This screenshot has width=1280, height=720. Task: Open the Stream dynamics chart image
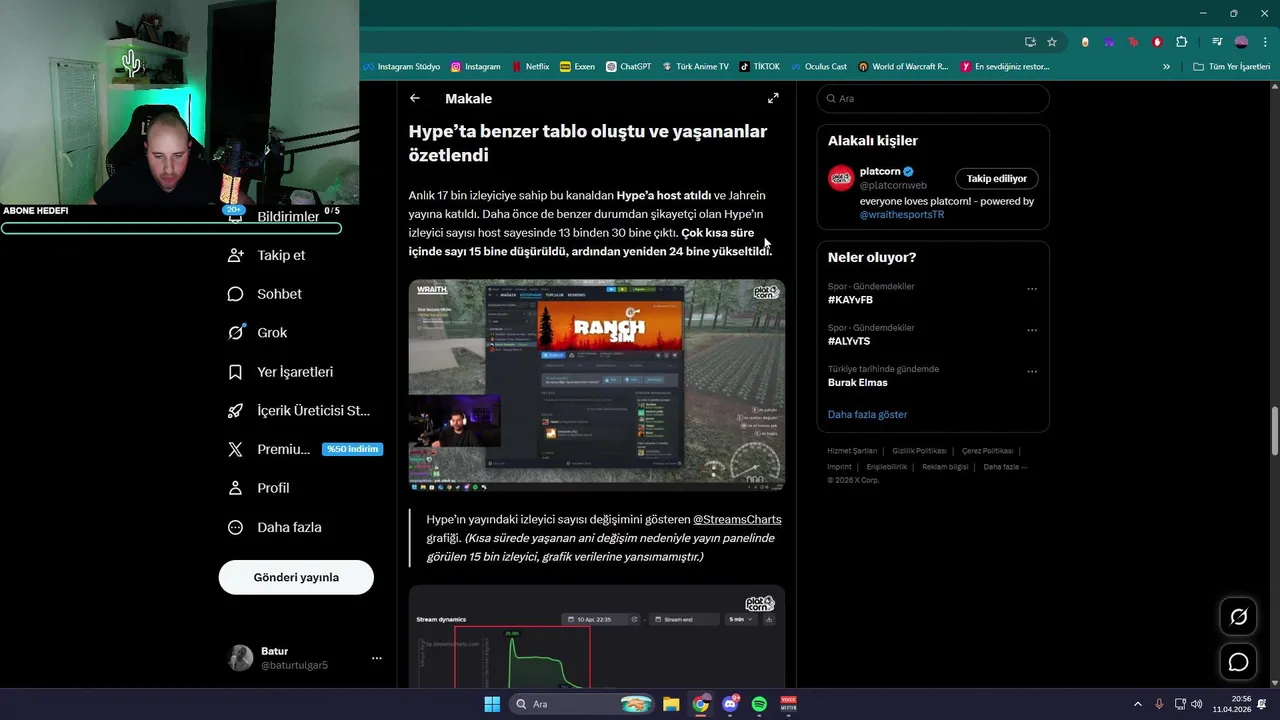[596, 637]
